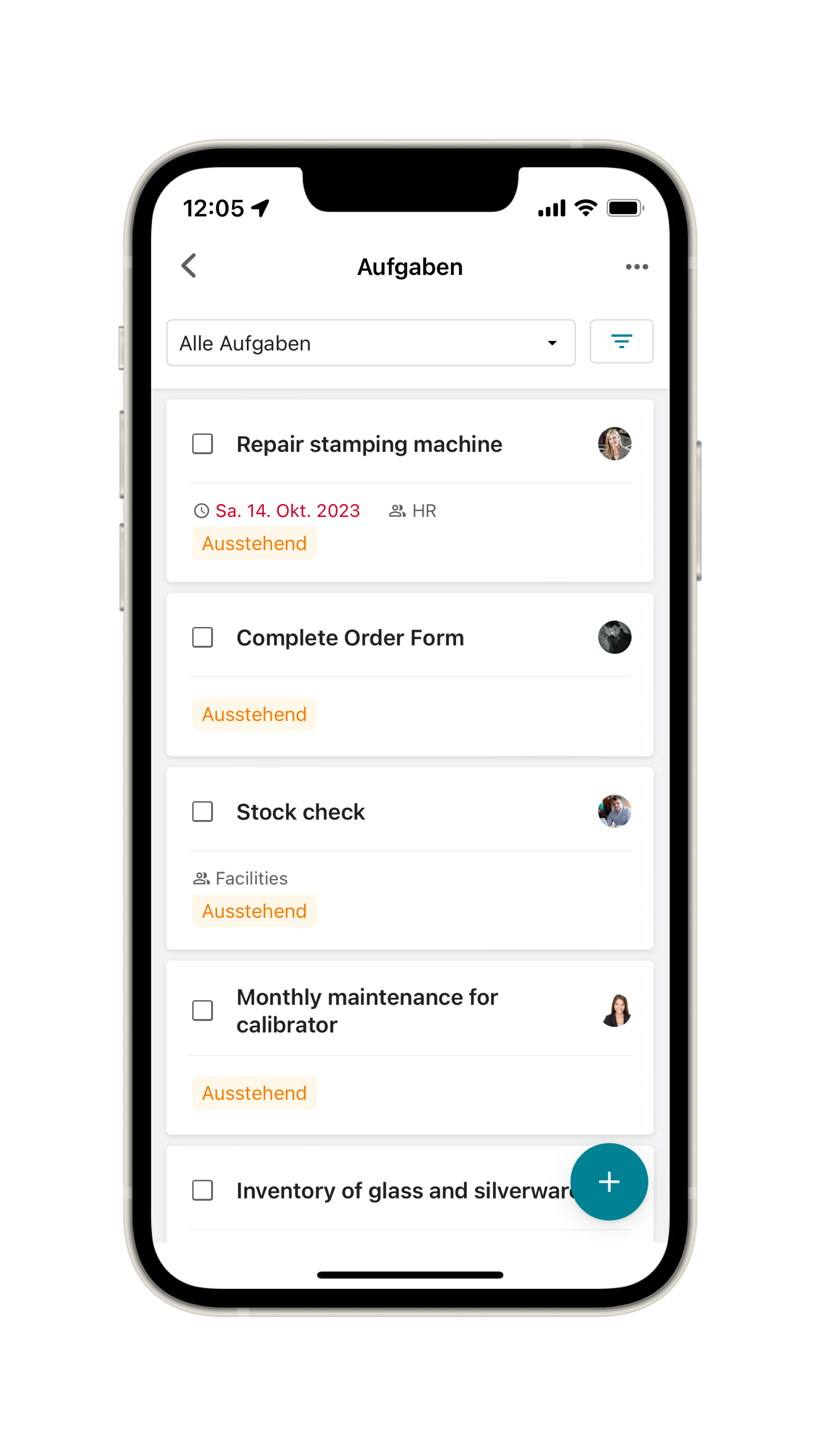Open assignee avatar on Monthly maintenance task
The image size is (820, 1456).
click(x=615, y=1010)
